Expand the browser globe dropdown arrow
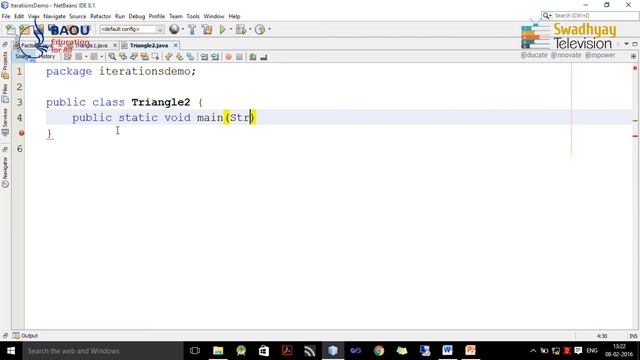Viewport: 640px width, 360px height. click(182, 29)
